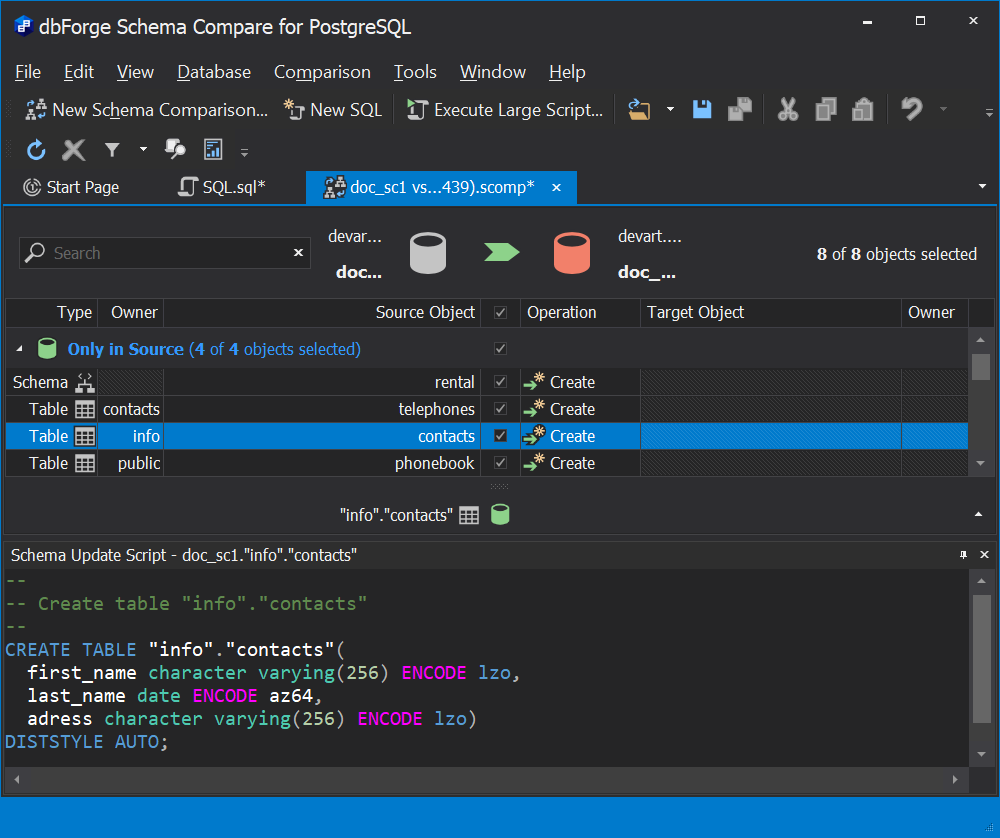Collapse the Only in Source group
Screen dimensions: 1000x838
coord(19,349)
